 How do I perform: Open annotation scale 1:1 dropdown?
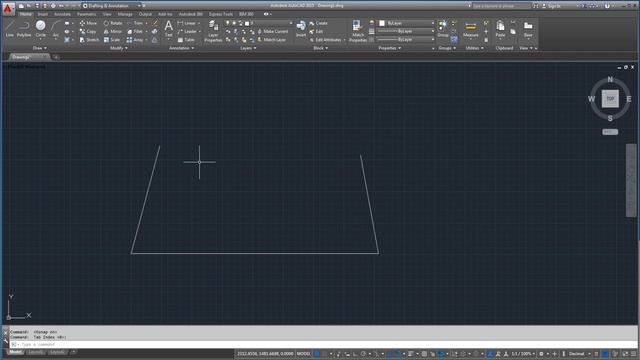[x=523, y=354]
